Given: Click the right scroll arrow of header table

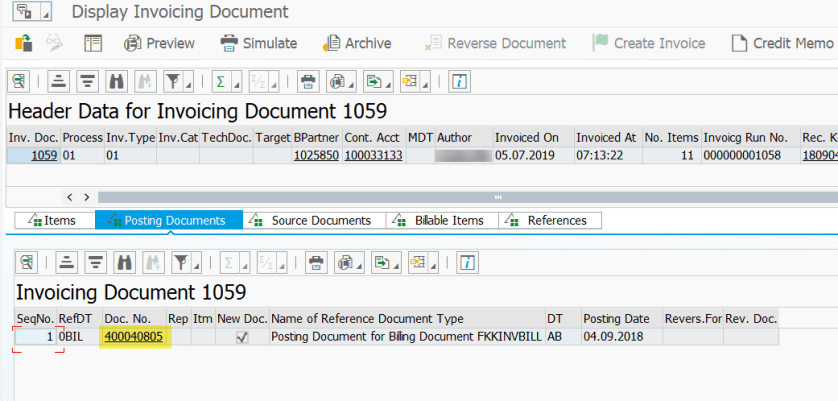Looking at the screenshot, I should (x=87, y=197).
